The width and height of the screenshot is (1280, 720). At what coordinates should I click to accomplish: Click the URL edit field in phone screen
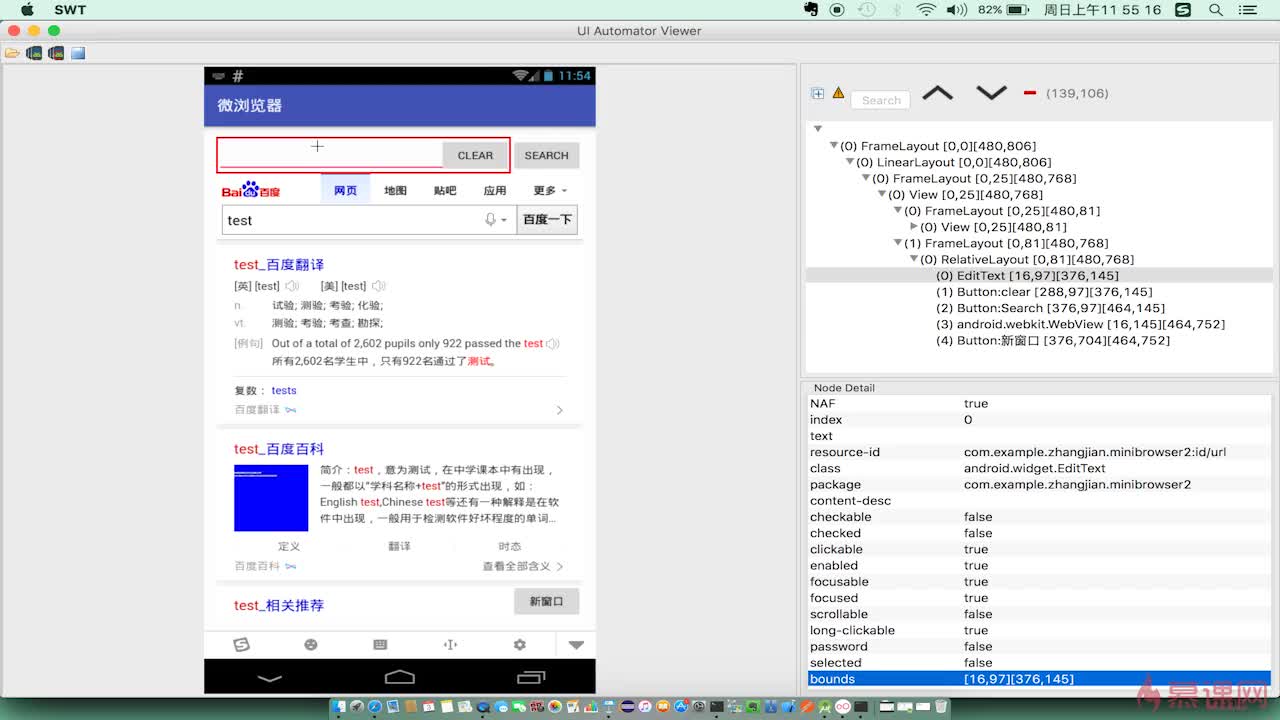[x=330, y=154]
